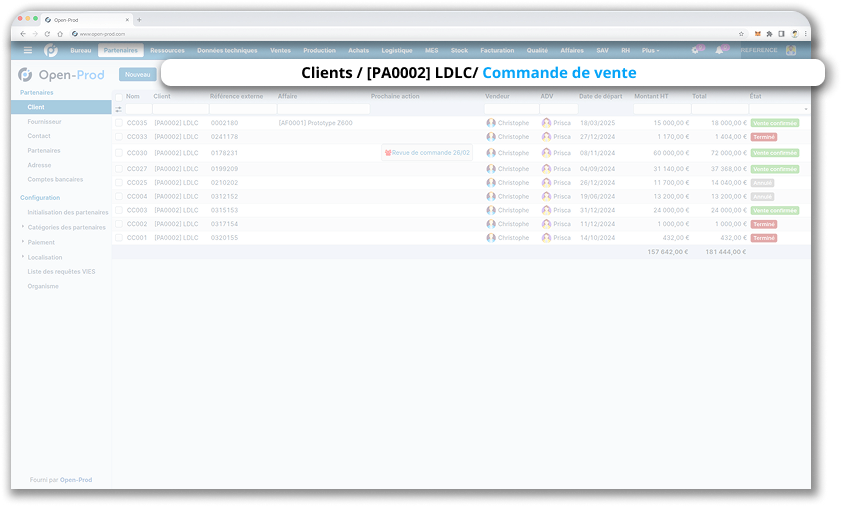
Task: Open the Ventes menu
Action: tap(280, 50)
